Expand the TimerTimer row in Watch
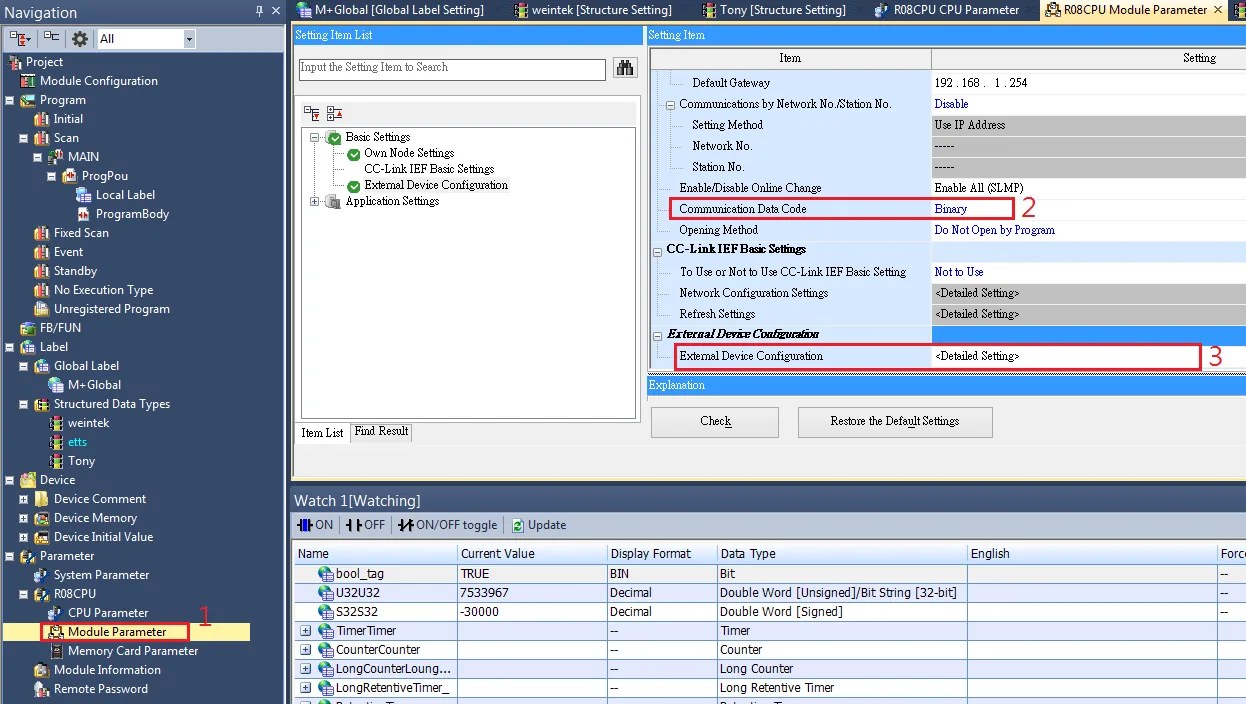 (x=305, y=631)
